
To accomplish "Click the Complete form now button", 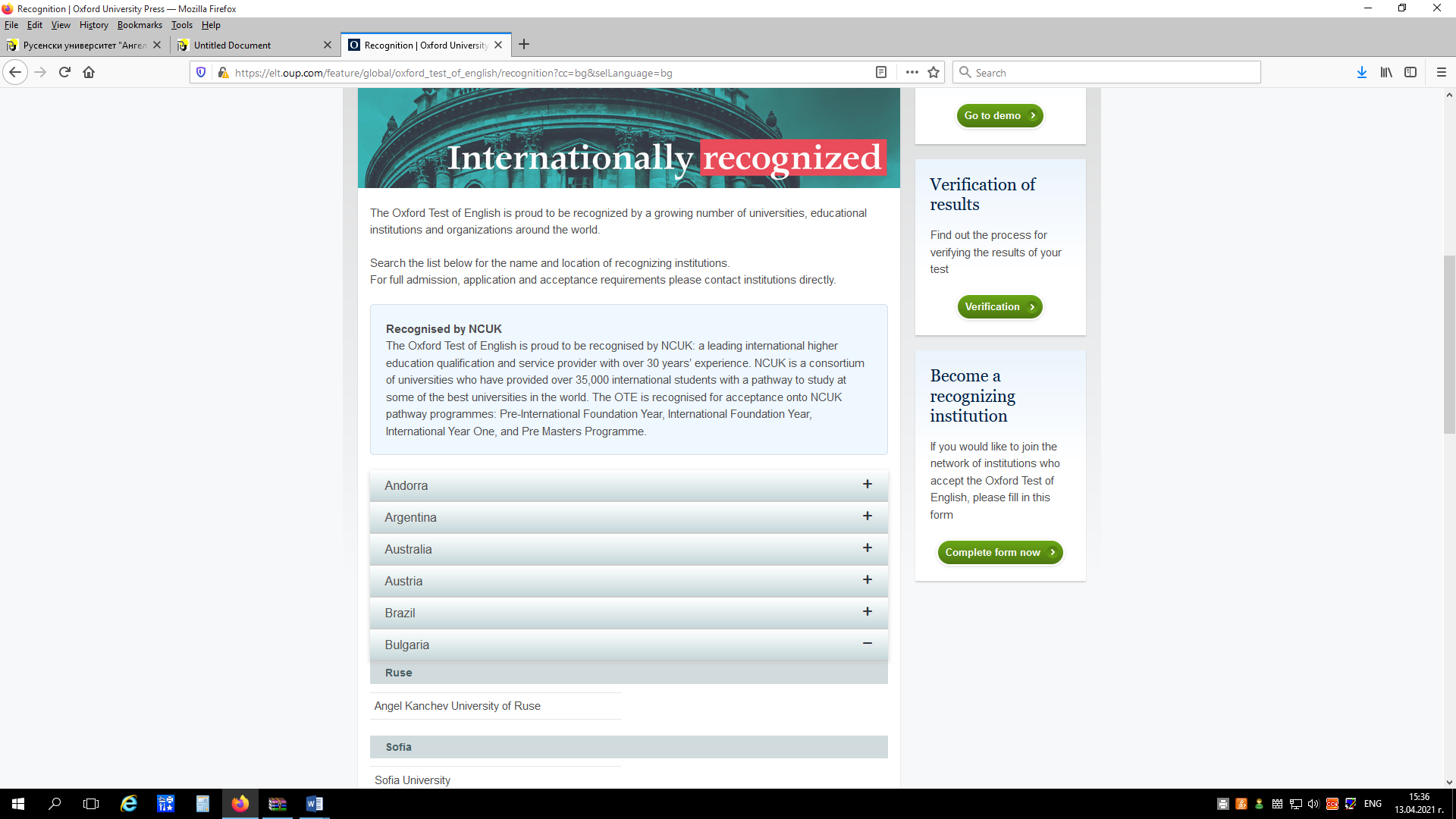I will click(999, 553).
